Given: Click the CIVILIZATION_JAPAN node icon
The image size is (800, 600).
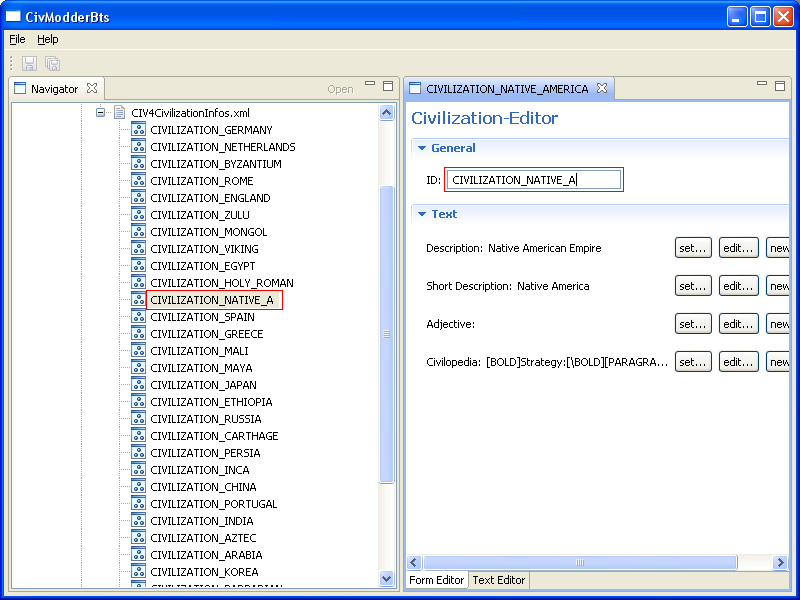Looking at the screenshot, I should (x=138, y=385).
